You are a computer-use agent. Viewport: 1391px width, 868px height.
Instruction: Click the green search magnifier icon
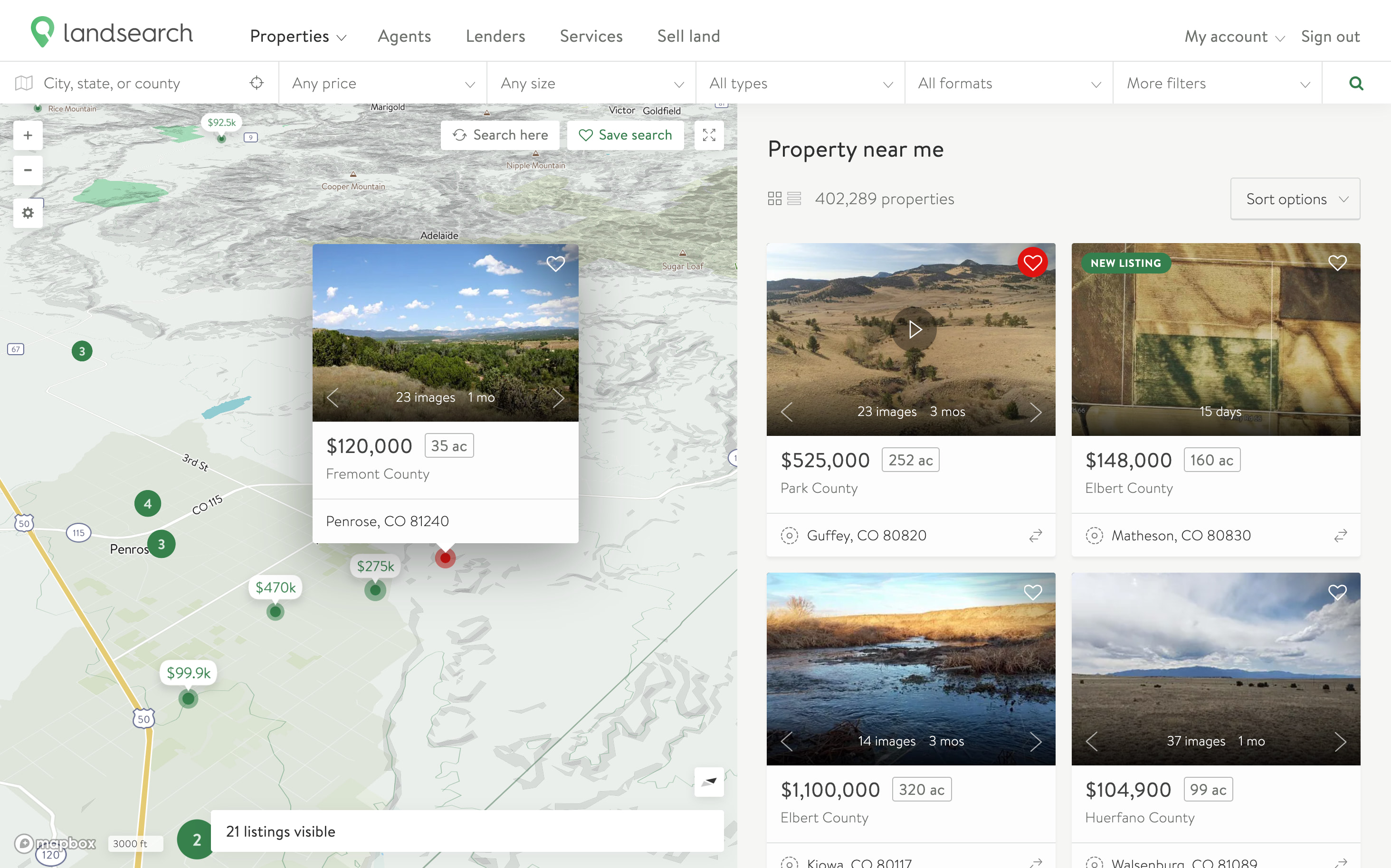coord(1356,83)
